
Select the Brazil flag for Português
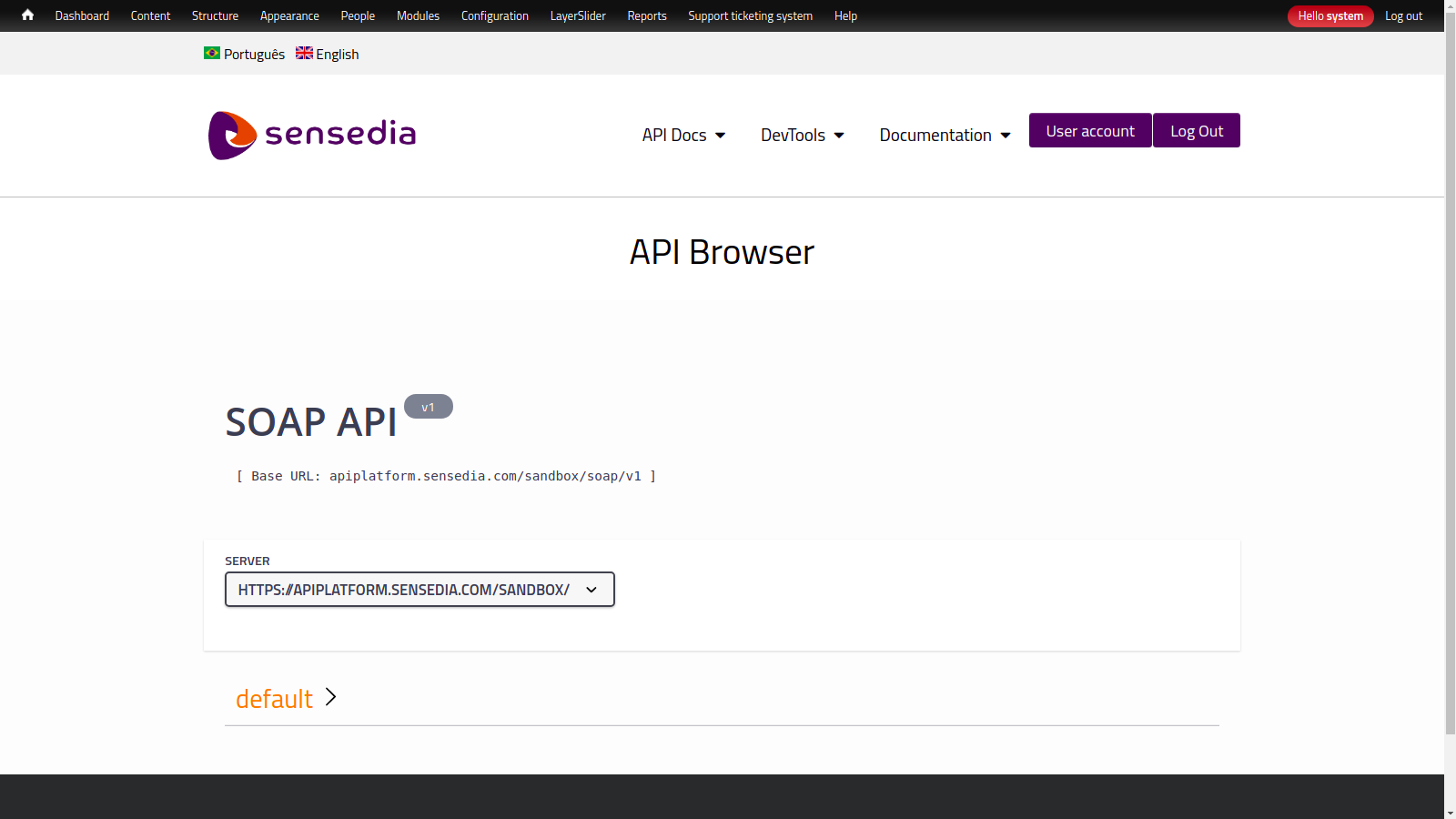coord(211,53)
